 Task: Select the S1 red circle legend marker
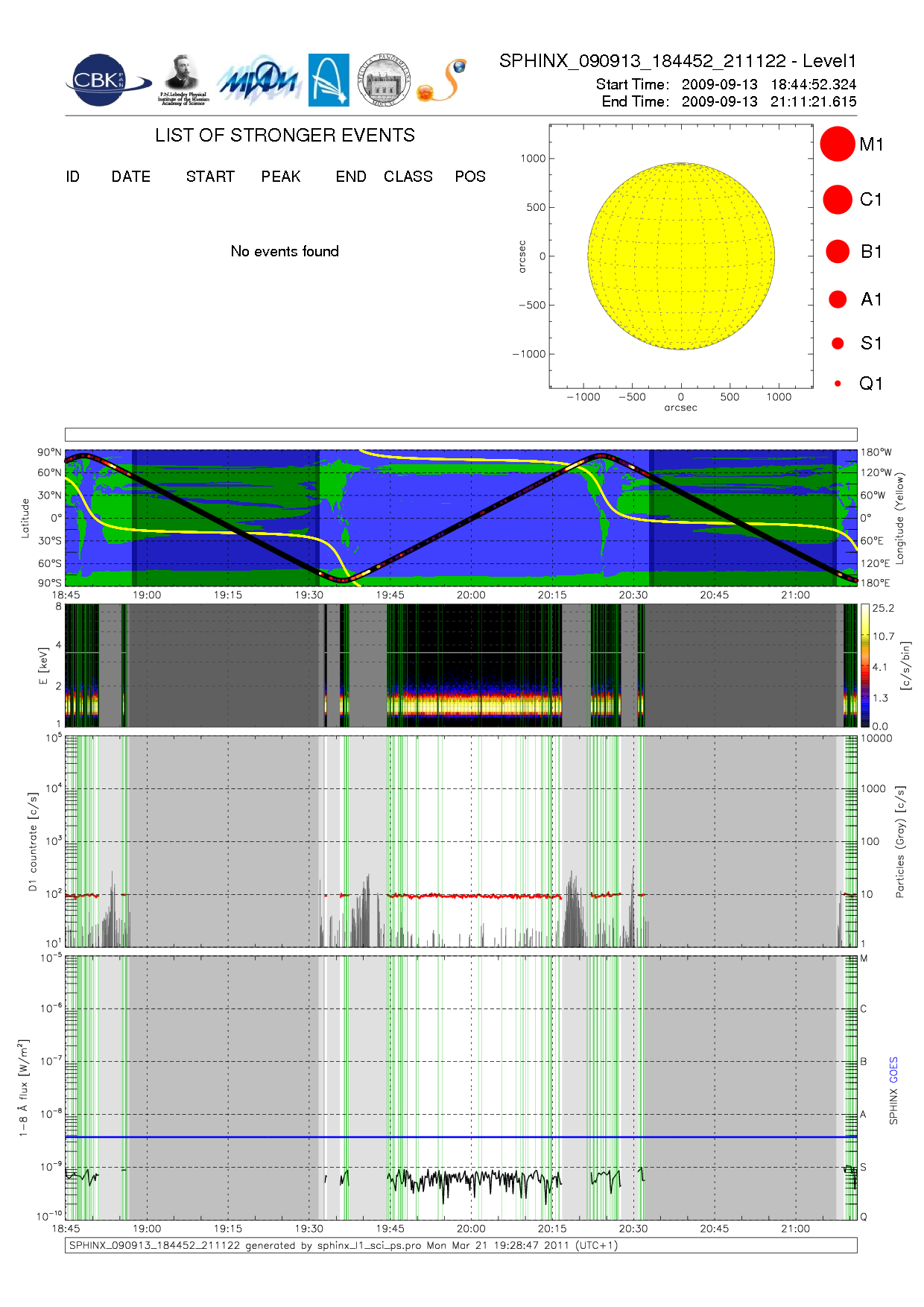838,344
